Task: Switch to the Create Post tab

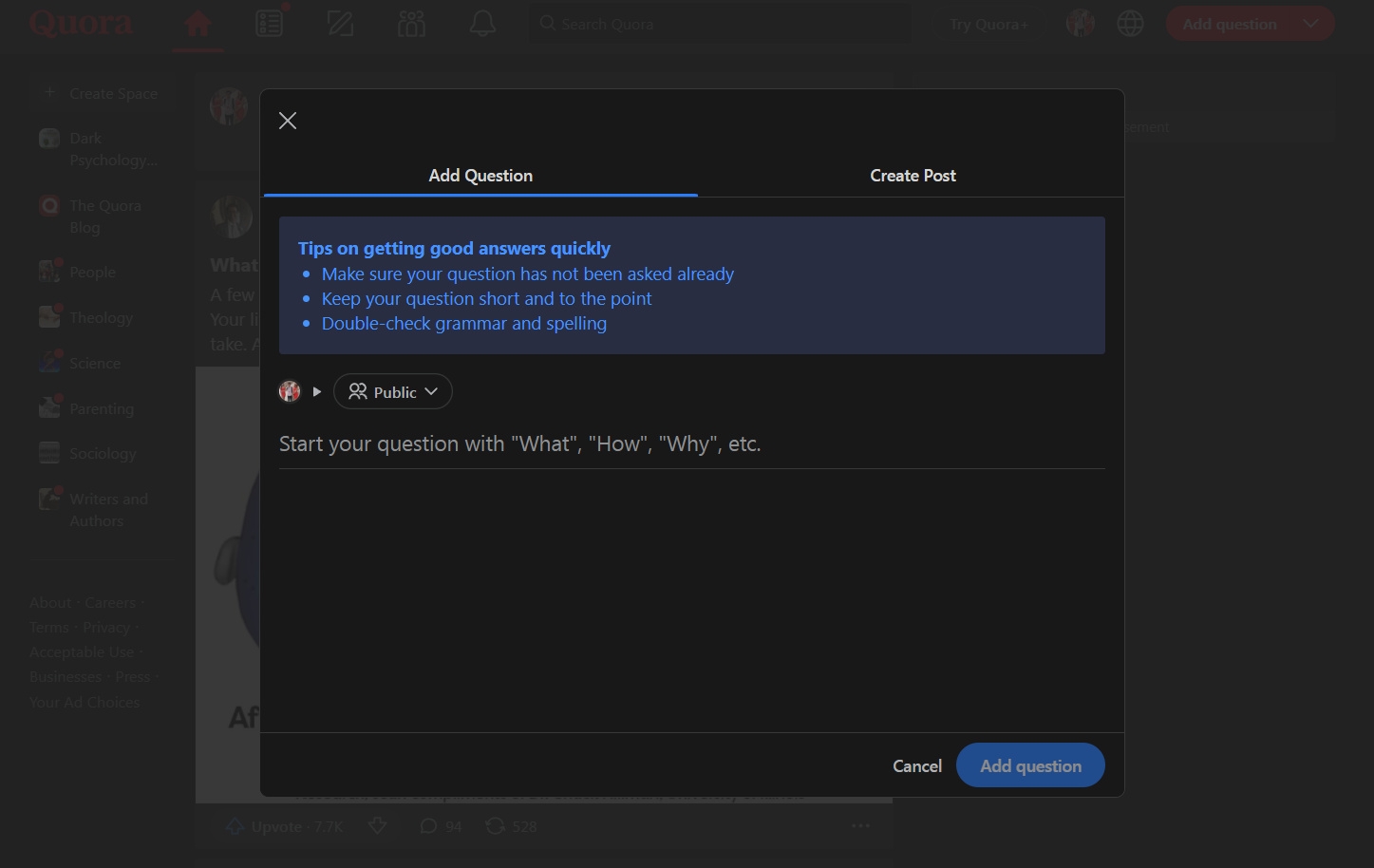Action: (x=913, y=176)
